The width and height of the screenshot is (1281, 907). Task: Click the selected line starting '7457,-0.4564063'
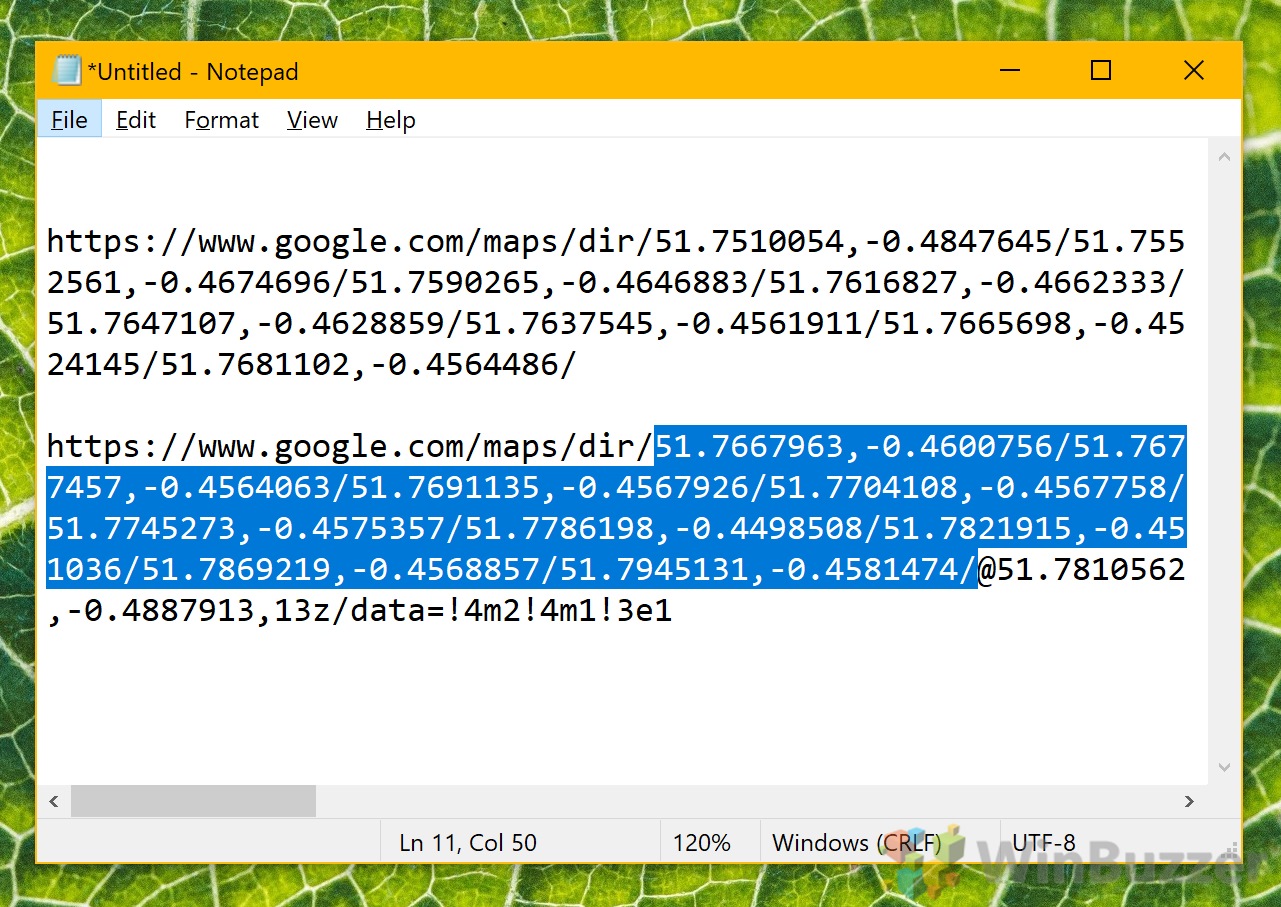[616, 488]
